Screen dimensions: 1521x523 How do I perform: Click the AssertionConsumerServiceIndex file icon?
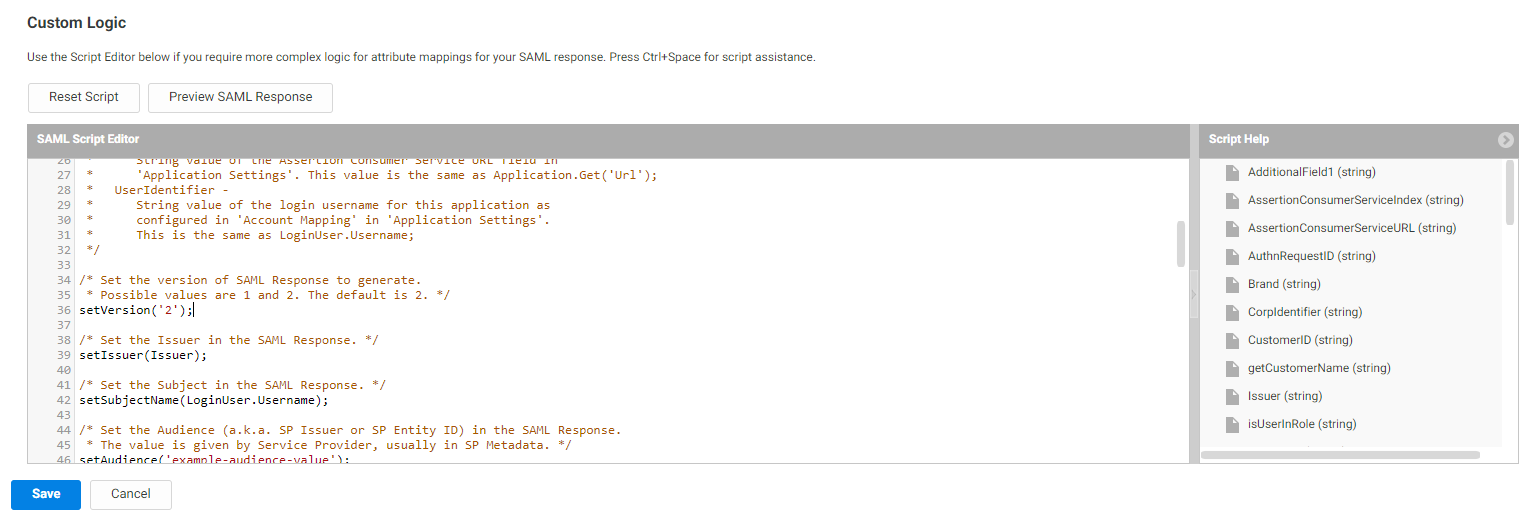pyautogui.click(x=1232, y=200)
